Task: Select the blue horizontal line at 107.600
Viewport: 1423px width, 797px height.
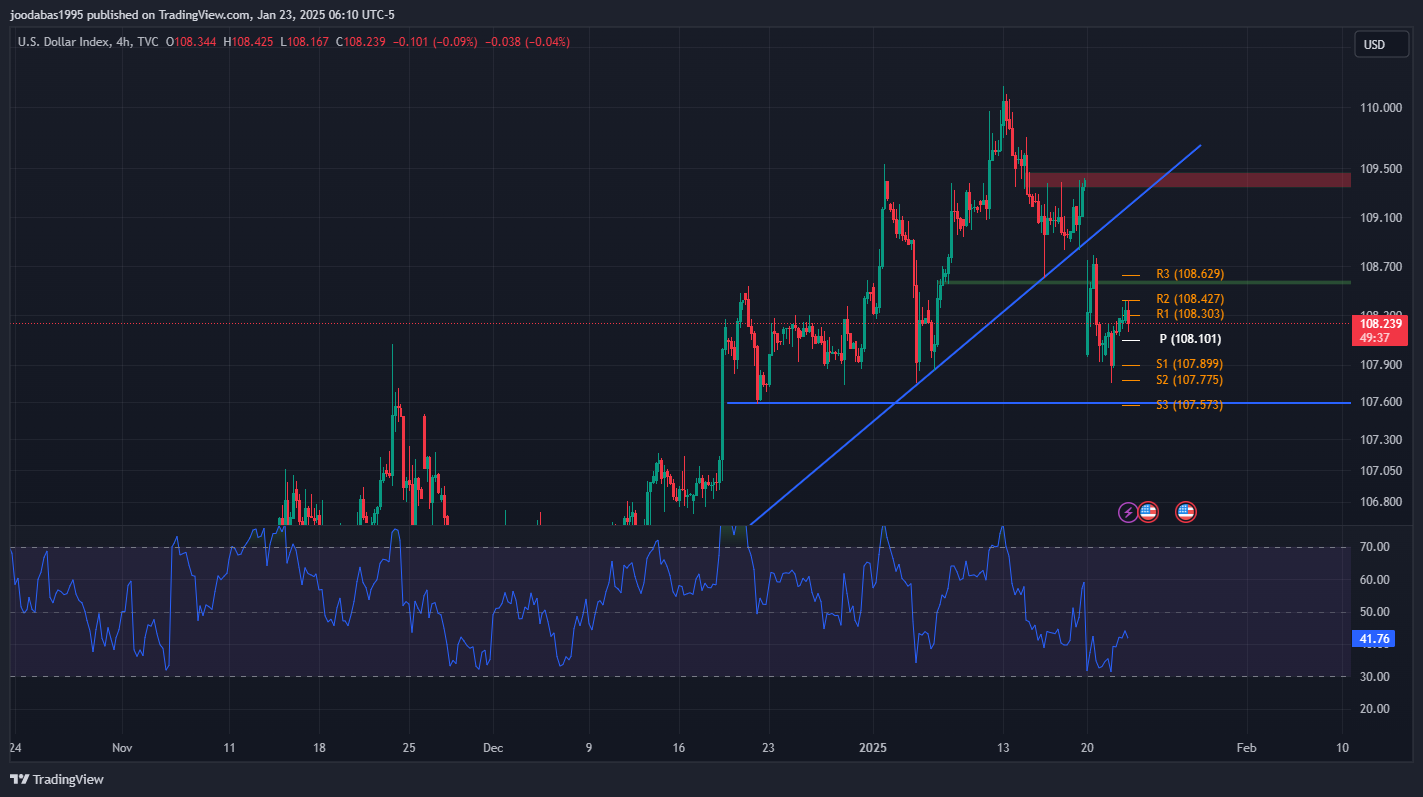Action: pyautogui.click(x=1000, y=403)
